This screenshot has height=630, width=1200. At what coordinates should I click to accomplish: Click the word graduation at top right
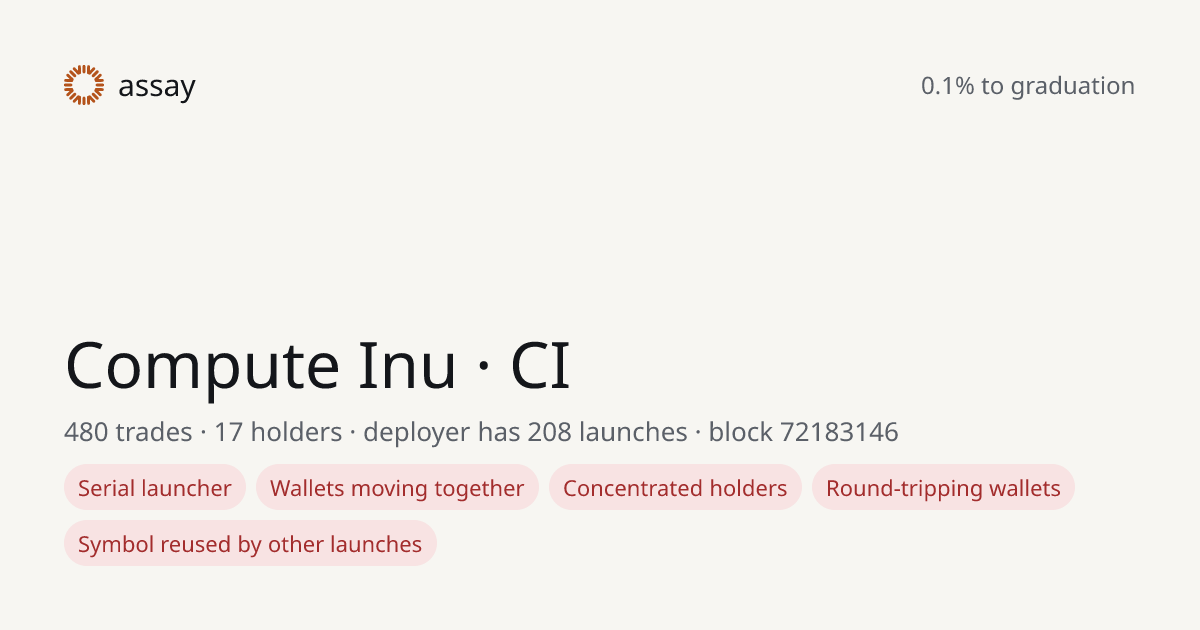(x=1072, y=87)
